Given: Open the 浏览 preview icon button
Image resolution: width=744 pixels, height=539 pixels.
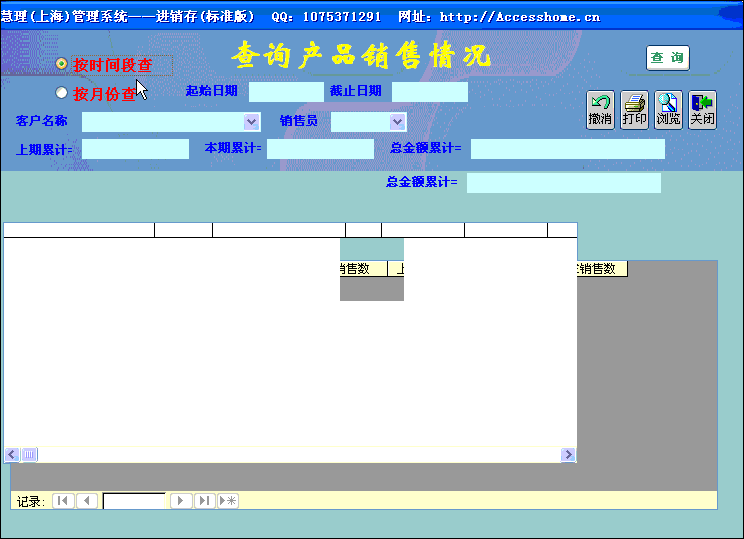Looking at the screenshot, I should click(669, 110).
